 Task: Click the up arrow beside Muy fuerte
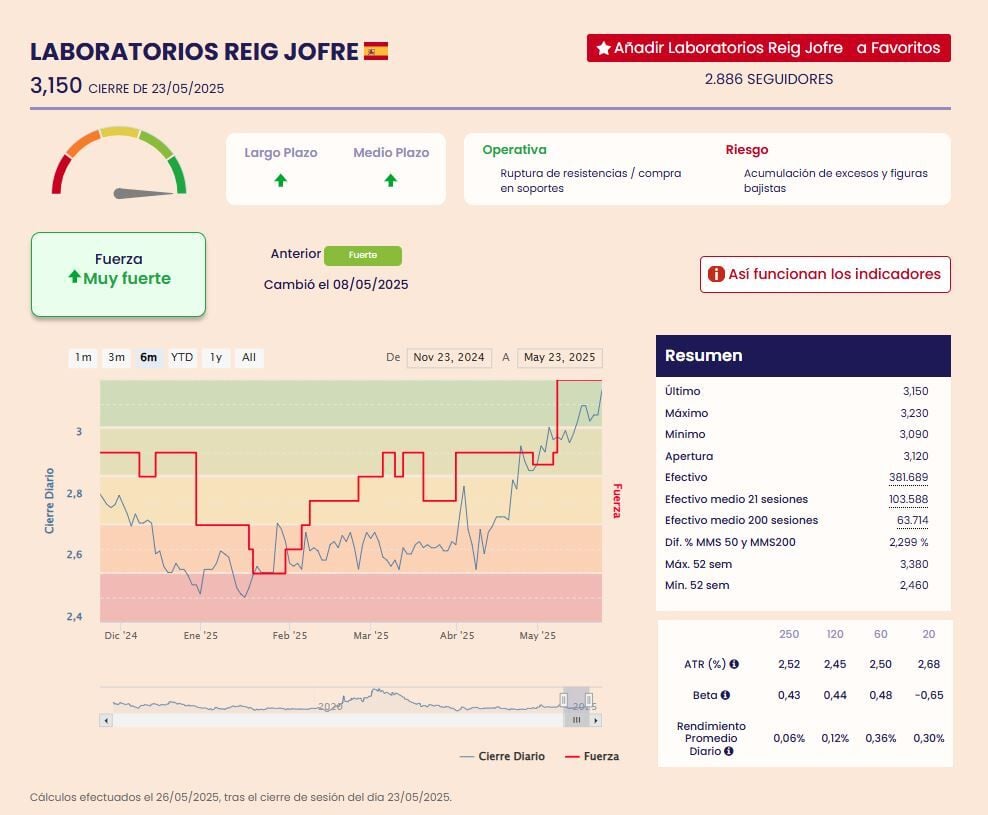point(74,277)
